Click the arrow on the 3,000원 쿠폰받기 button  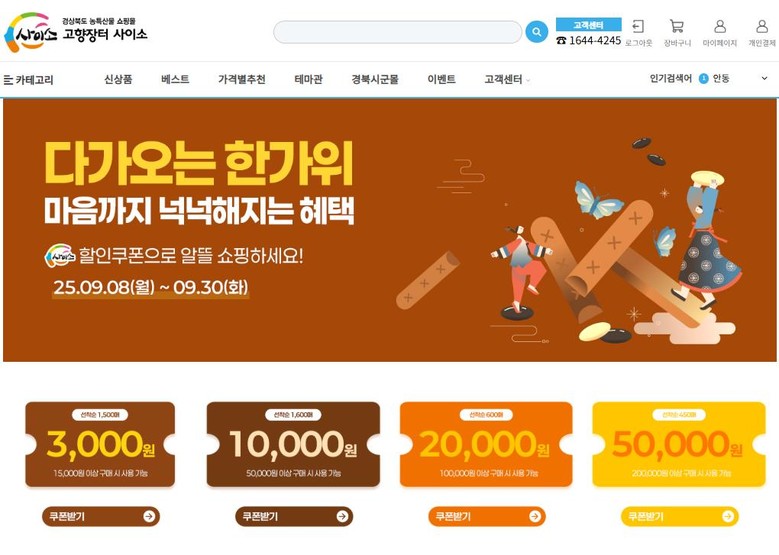[149, 516]
